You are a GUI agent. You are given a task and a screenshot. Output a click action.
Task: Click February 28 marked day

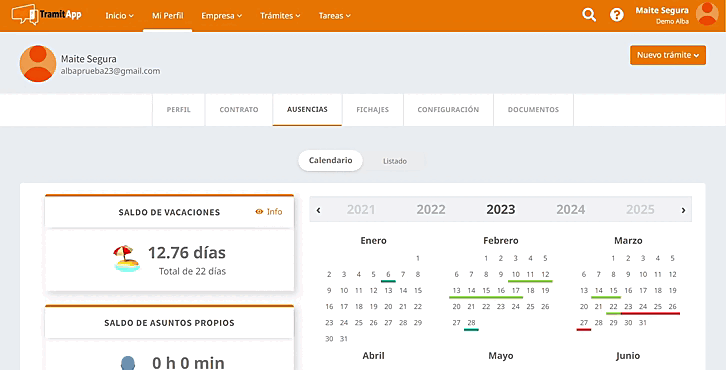click(x=471, y=323)
